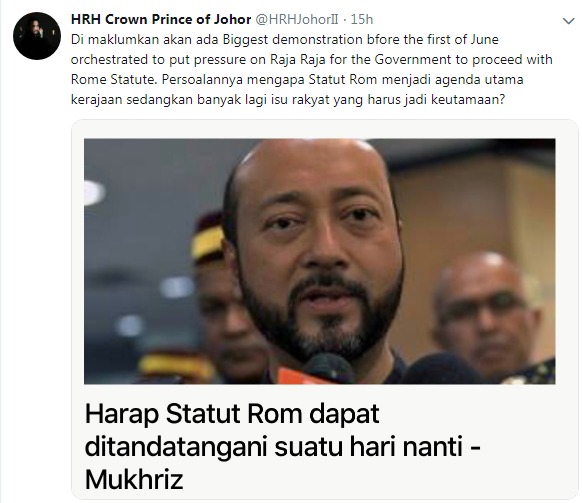The width and height of the screenshot is (582, 503).
Task: Click the microphone in the card photo
Action: click(x=328, y=368)
